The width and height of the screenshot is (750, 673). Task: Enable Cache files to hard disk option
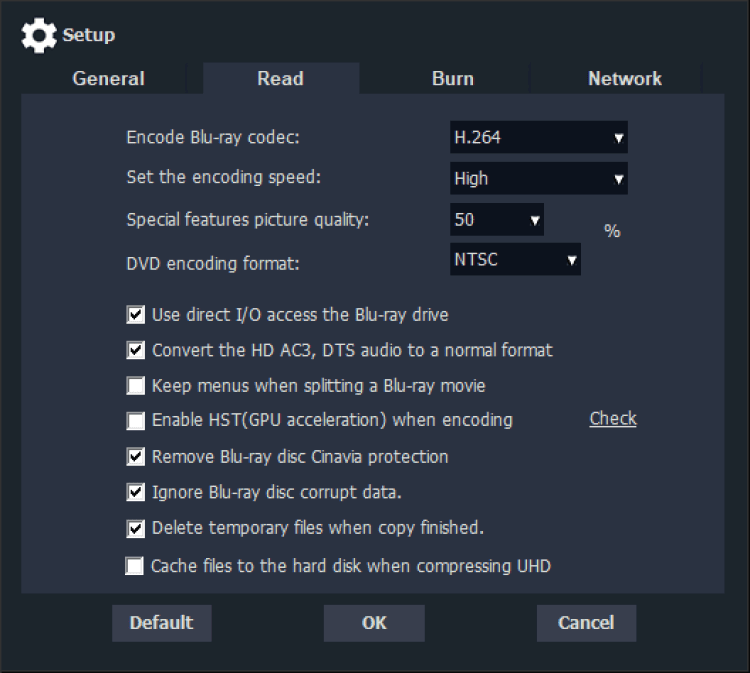(135, 567)
